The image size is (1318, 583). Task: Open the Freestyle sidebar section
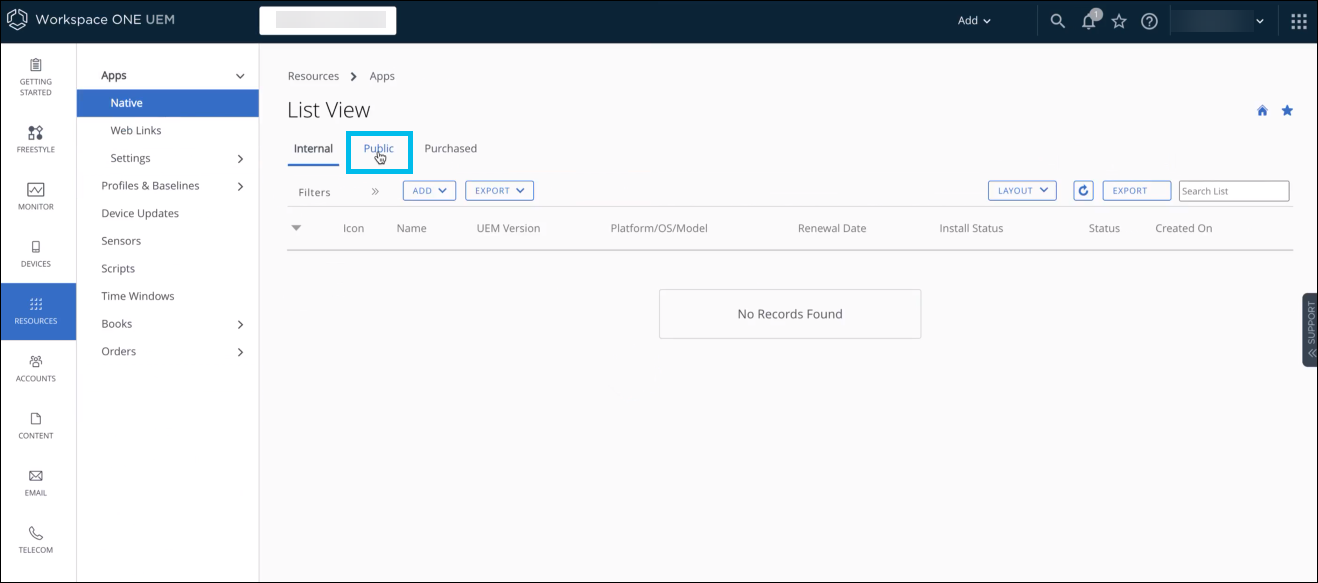click(x=36, y=139)
